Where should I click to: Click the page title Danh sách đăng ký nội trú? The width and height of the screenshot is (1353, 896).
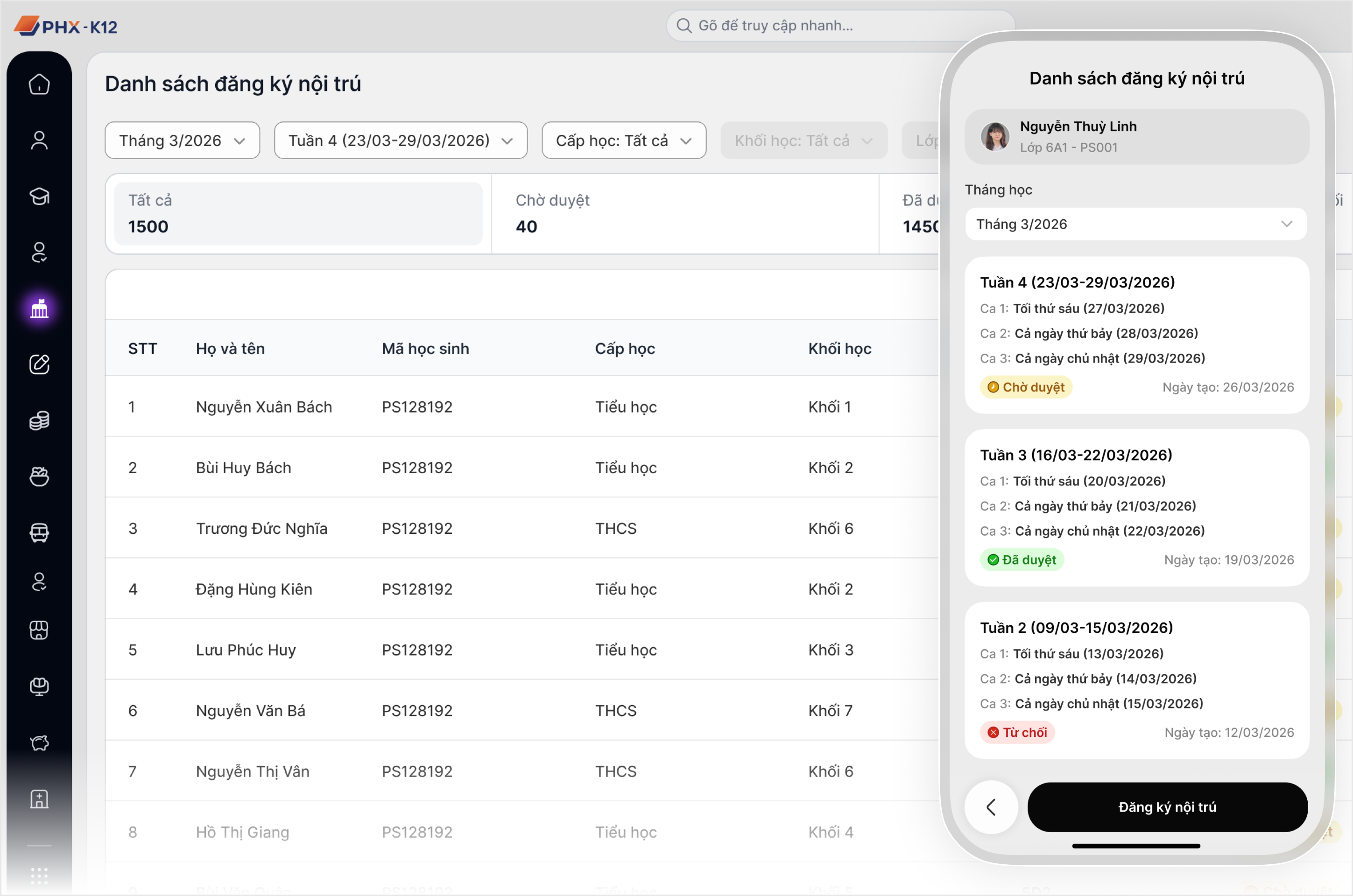pos(233,84)
